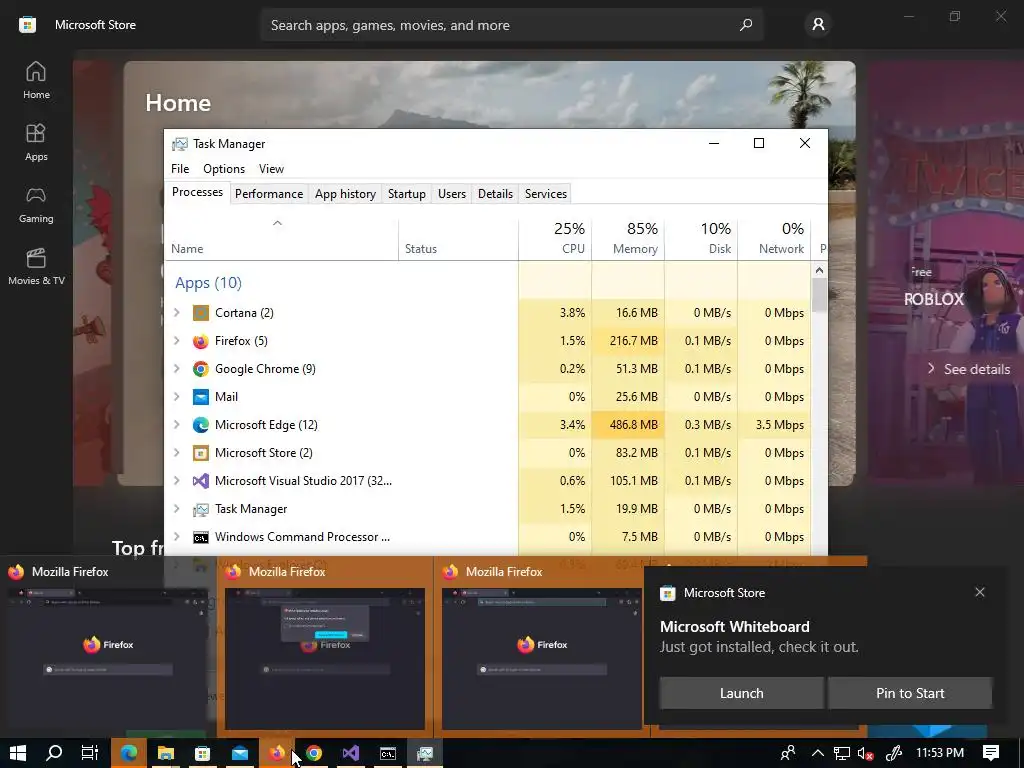The height and width of the screenshot is (768, 1024).
Task: Open Microsoft Edge from taskbar
Action: click(129, 753)
